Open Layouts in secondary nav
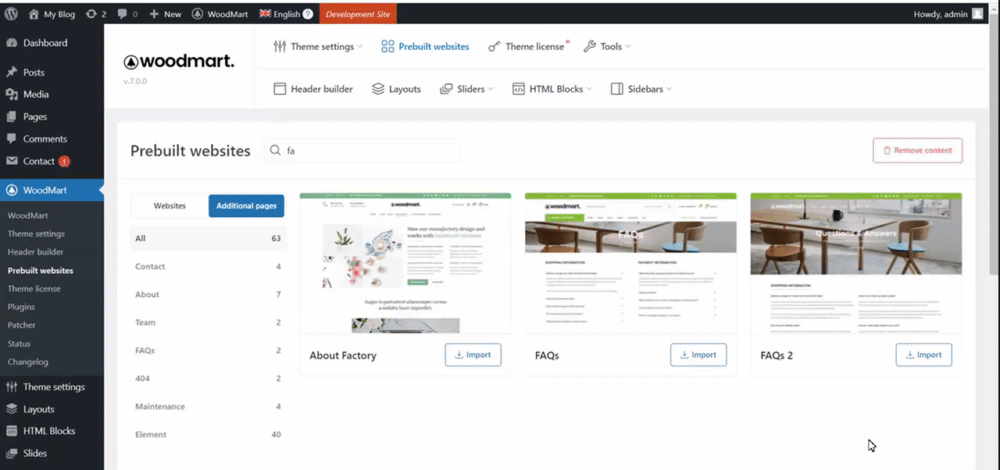The height and width of the screenshot is (470, 1000). [x=396, y=89]
